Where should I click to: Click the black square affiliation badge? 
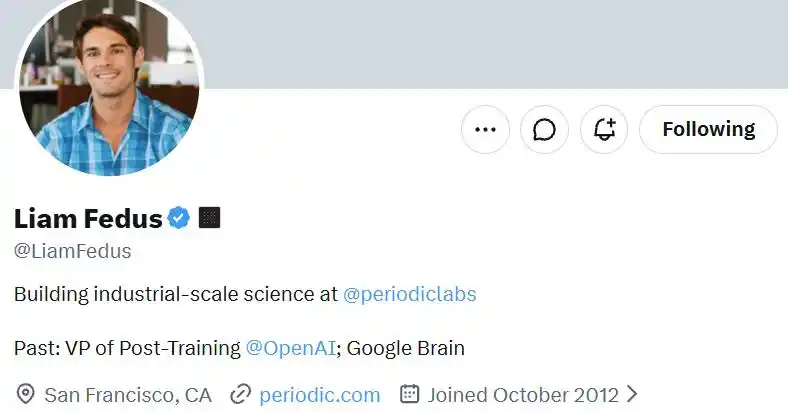click(210, 218)
